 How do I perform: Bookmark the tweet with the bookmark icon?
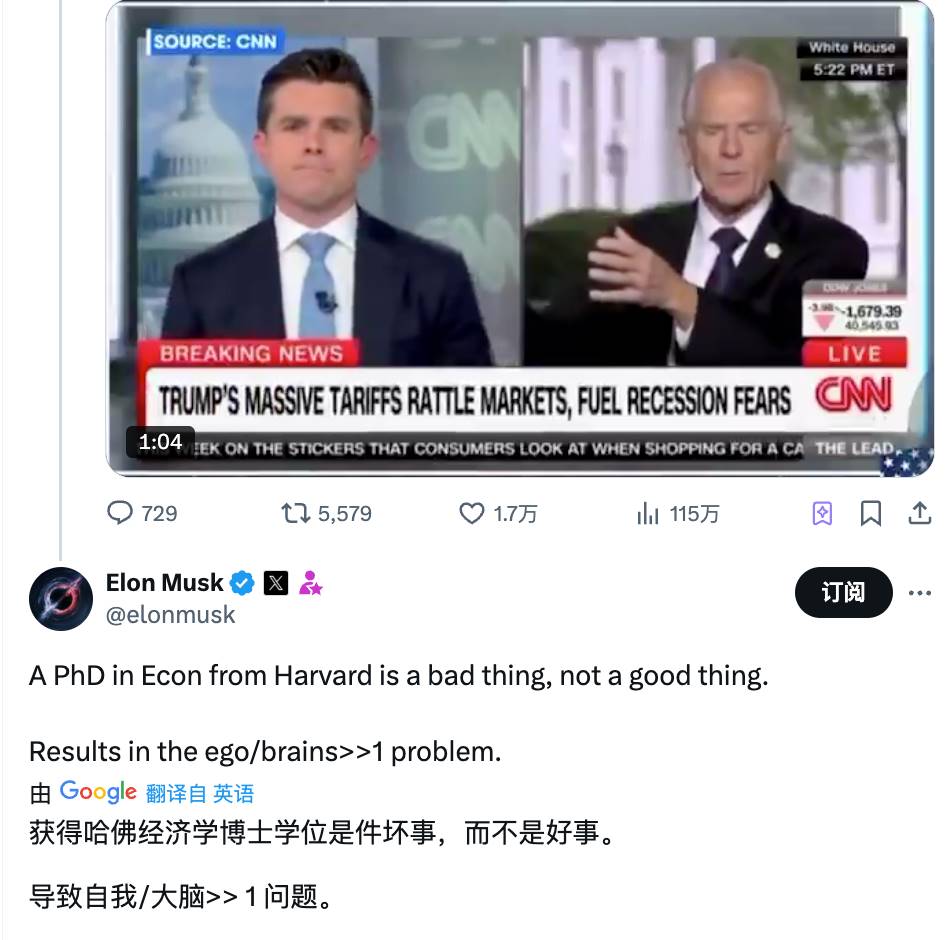coord(871,513)
